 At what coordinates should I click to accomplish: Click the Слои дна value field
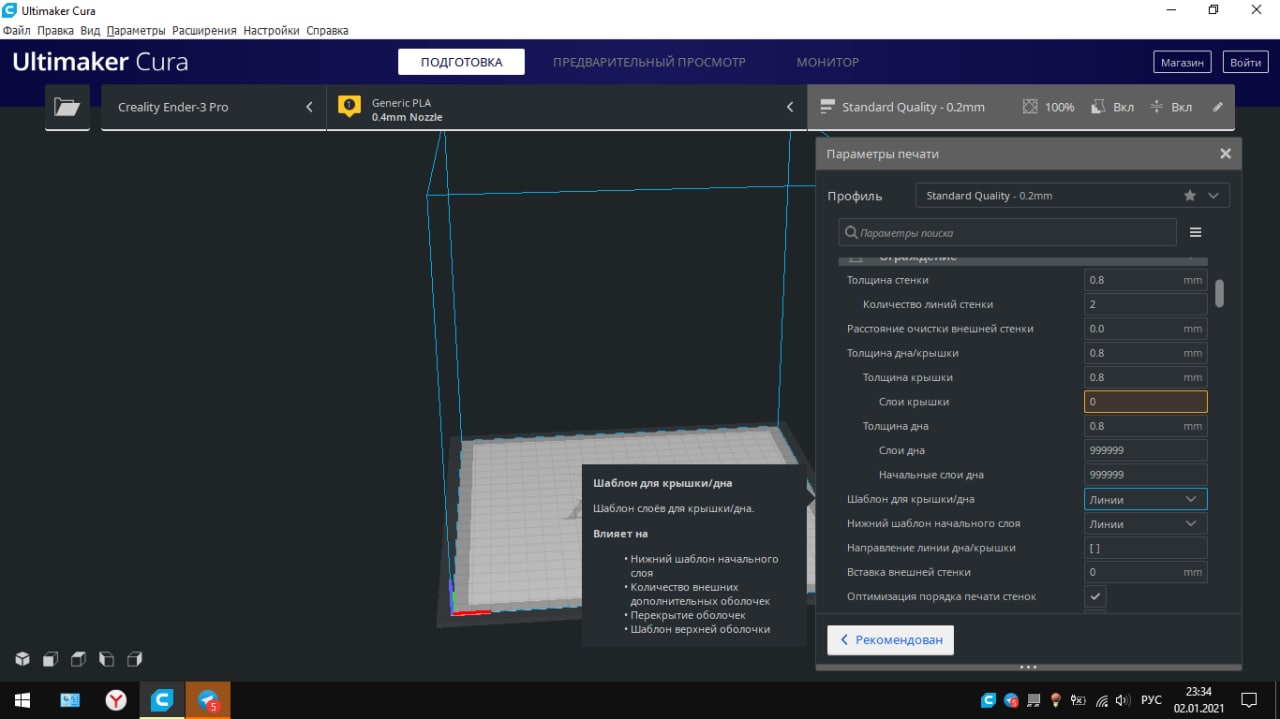point(1145,450)
